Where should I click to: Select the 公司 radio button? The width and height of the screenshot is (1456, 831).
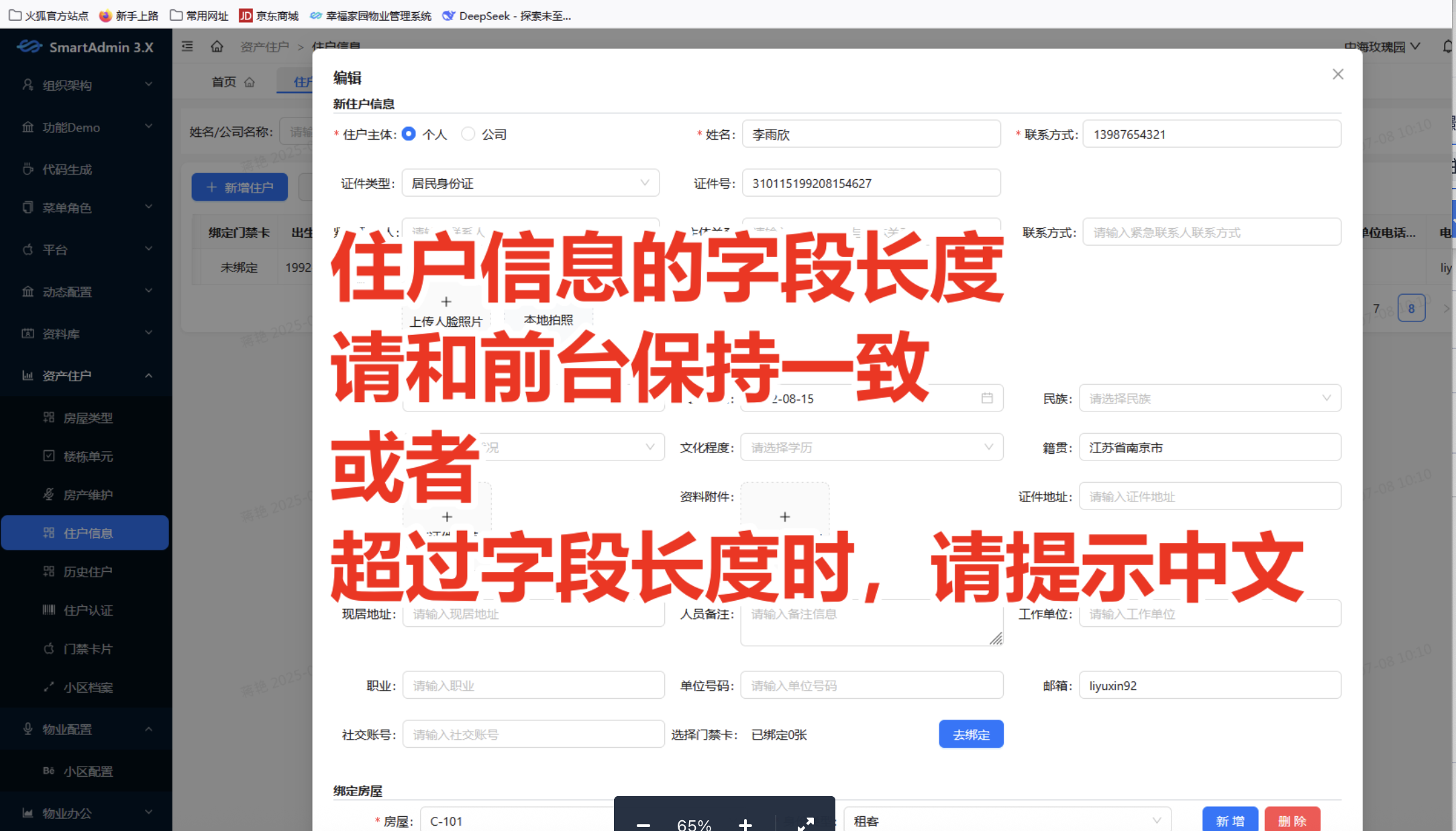pos(468,134)
